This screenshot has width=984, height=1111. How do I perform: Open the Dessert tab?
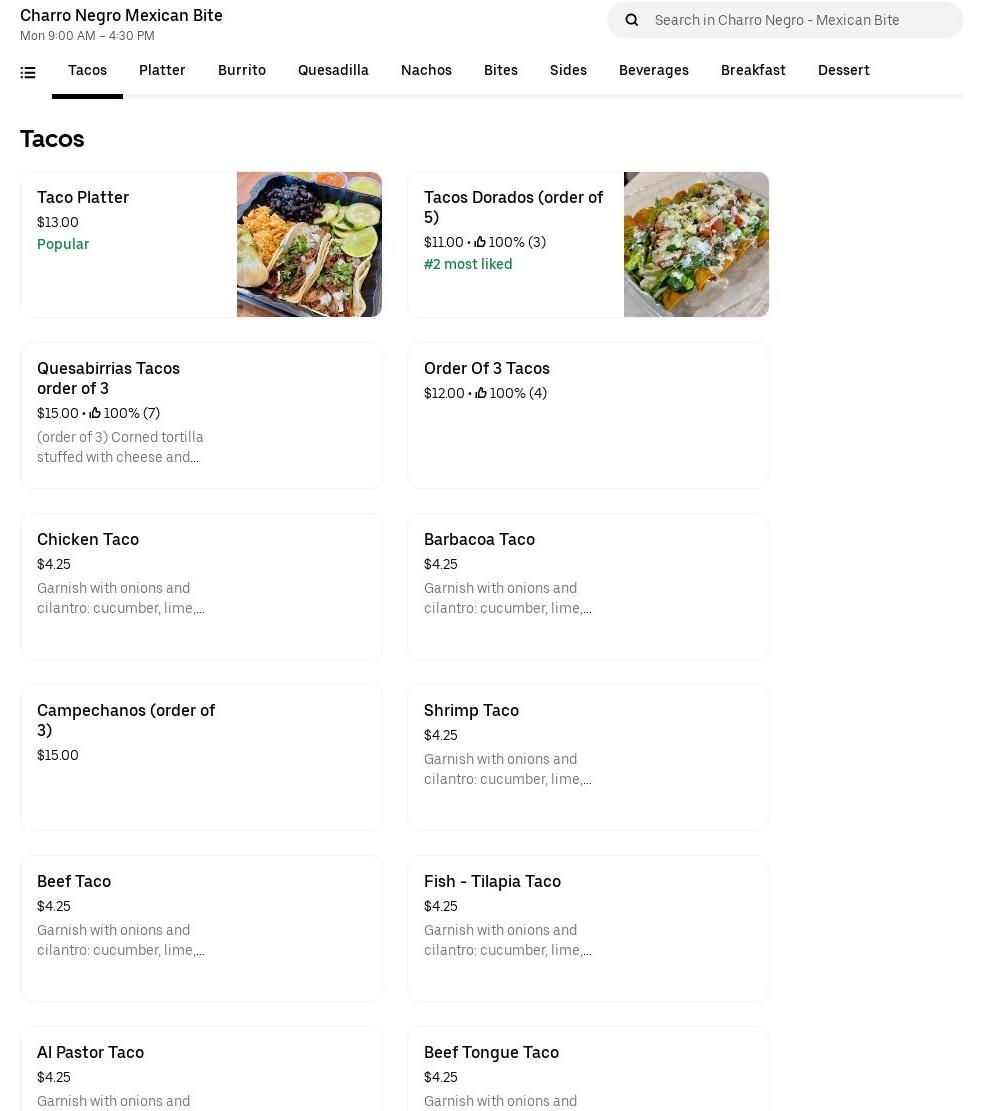pyautogui.click(x=843, y=70)
